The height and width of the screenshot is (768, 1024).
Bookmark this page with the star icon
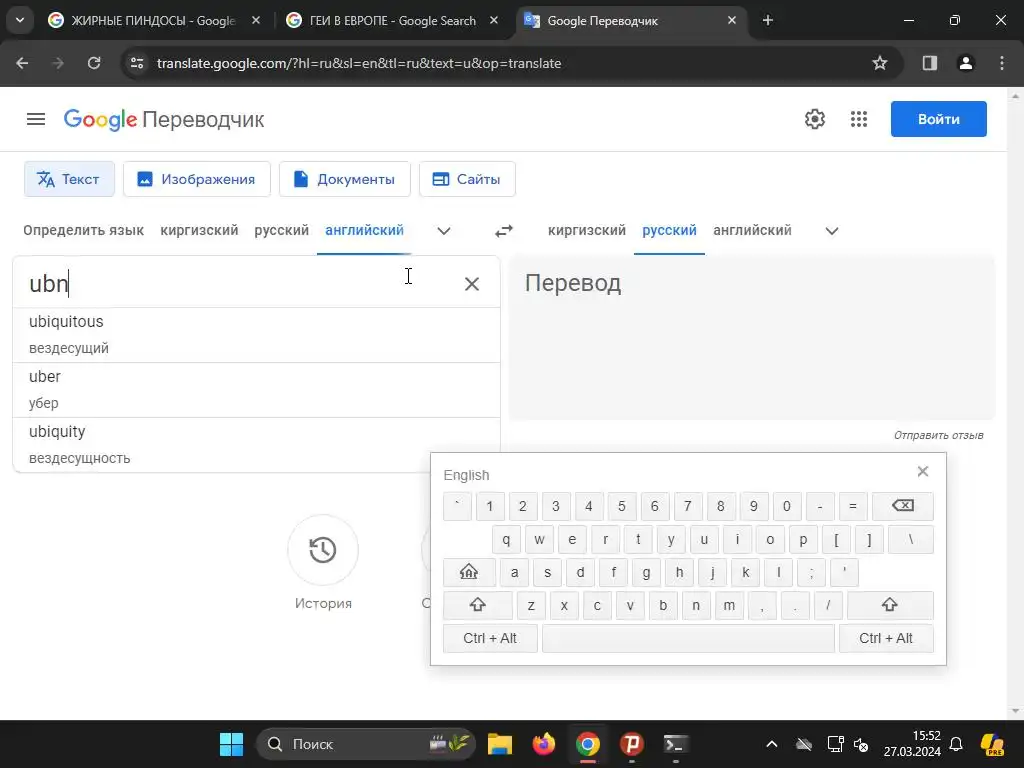pyautogui.click(x=880, y=63)
